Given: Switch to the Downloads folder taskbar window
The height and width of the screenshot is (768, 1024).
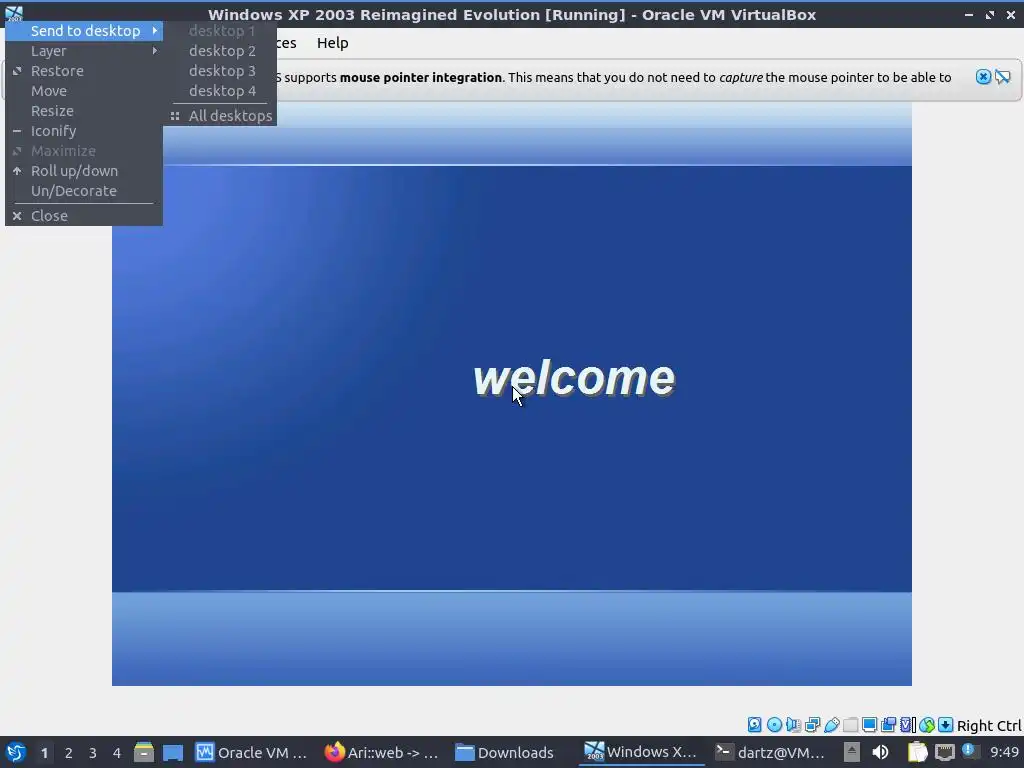Looking at the screenshot, I should pos(511,752).
